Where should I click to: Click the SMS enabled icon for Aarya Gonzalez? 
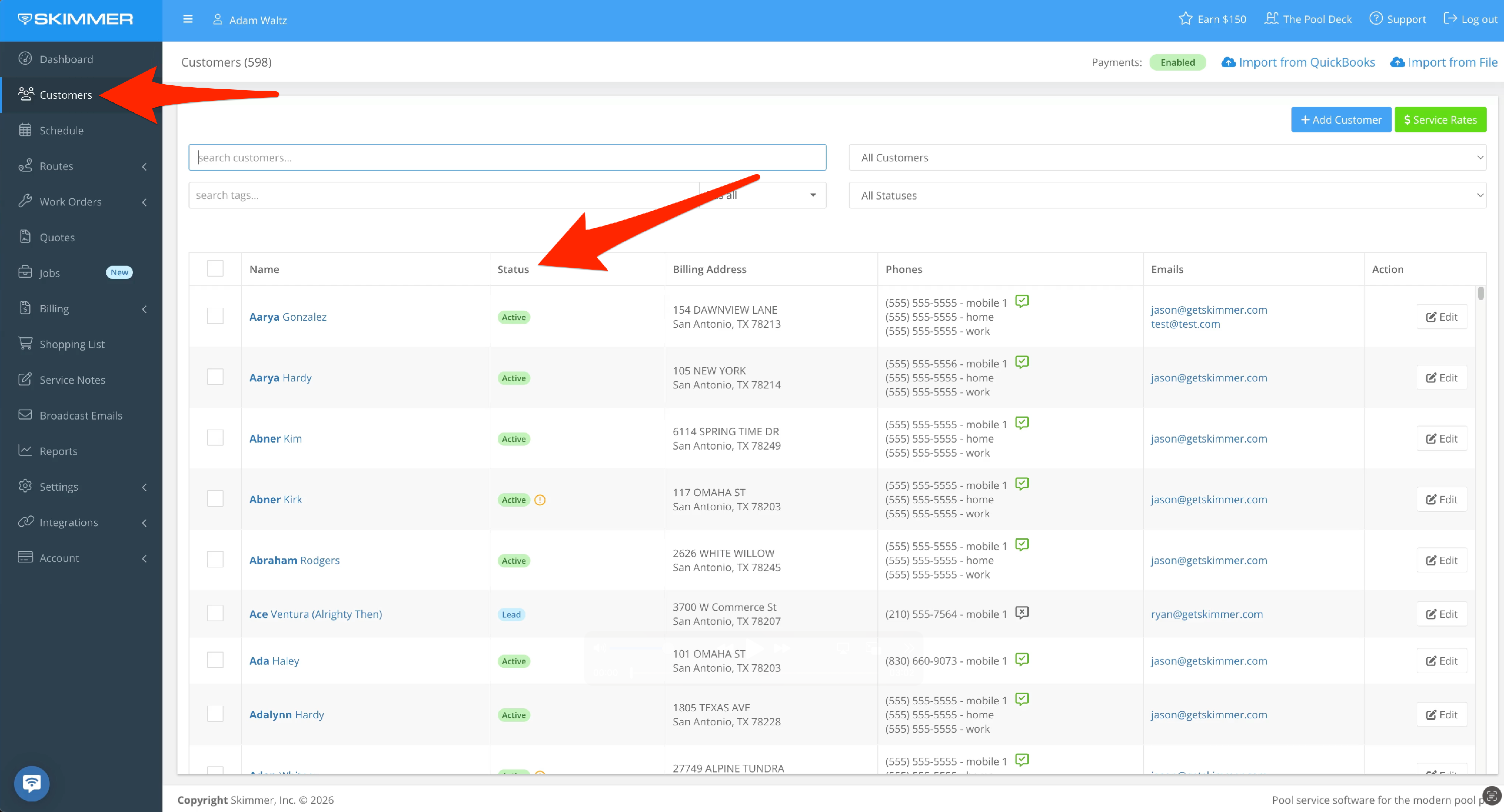coord(1021,301)
